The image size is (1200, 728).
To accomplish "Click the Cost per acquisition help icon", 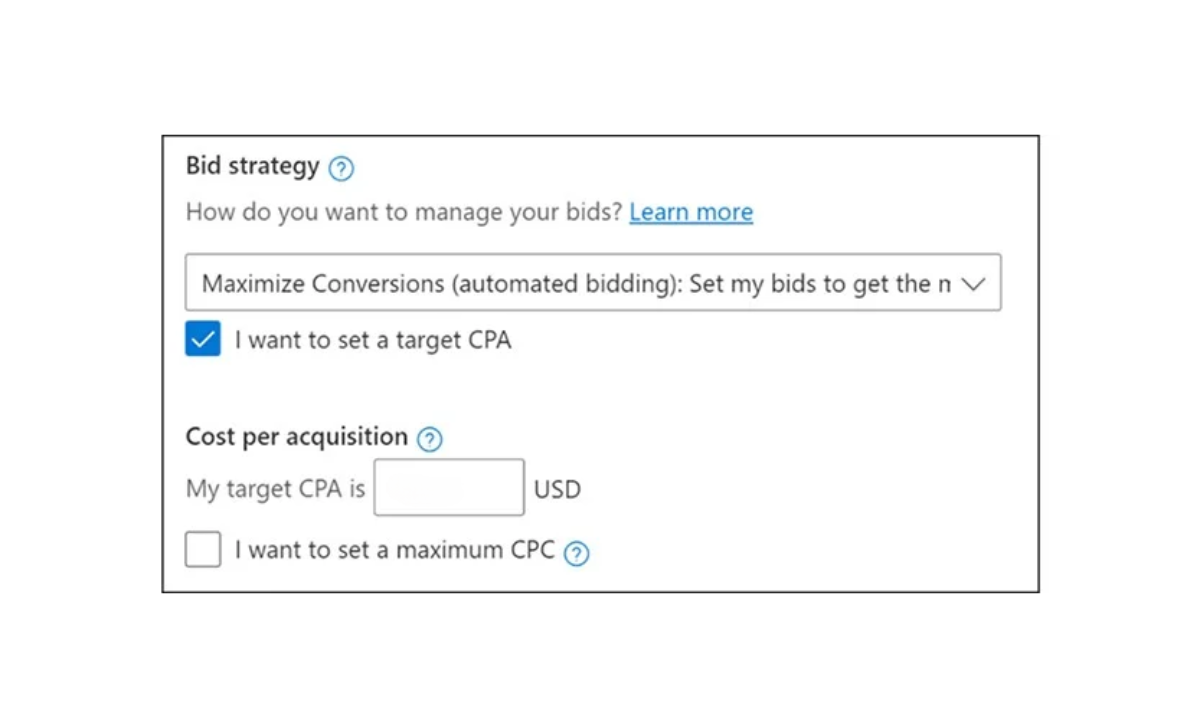I will (430, 439).
